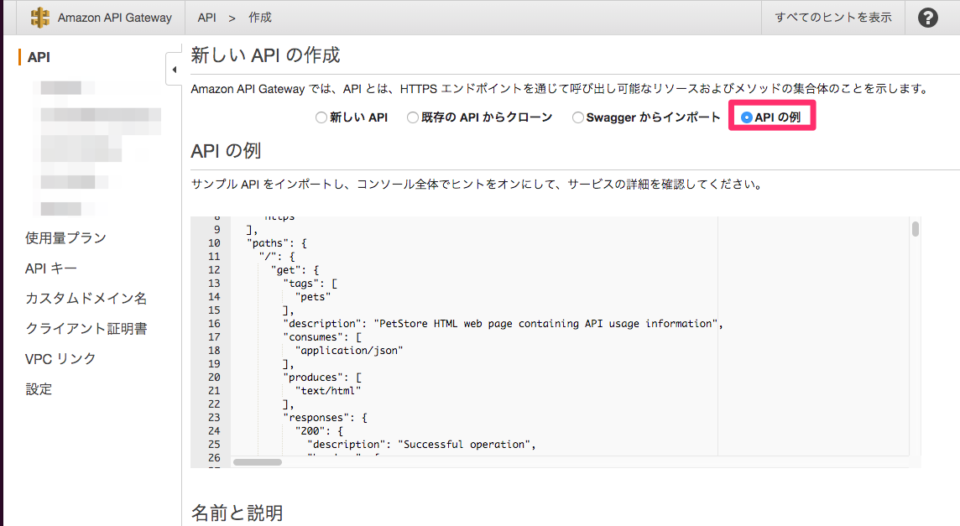Click the "paths" line in code editor
Screen dimensions: 960x526
277,243
